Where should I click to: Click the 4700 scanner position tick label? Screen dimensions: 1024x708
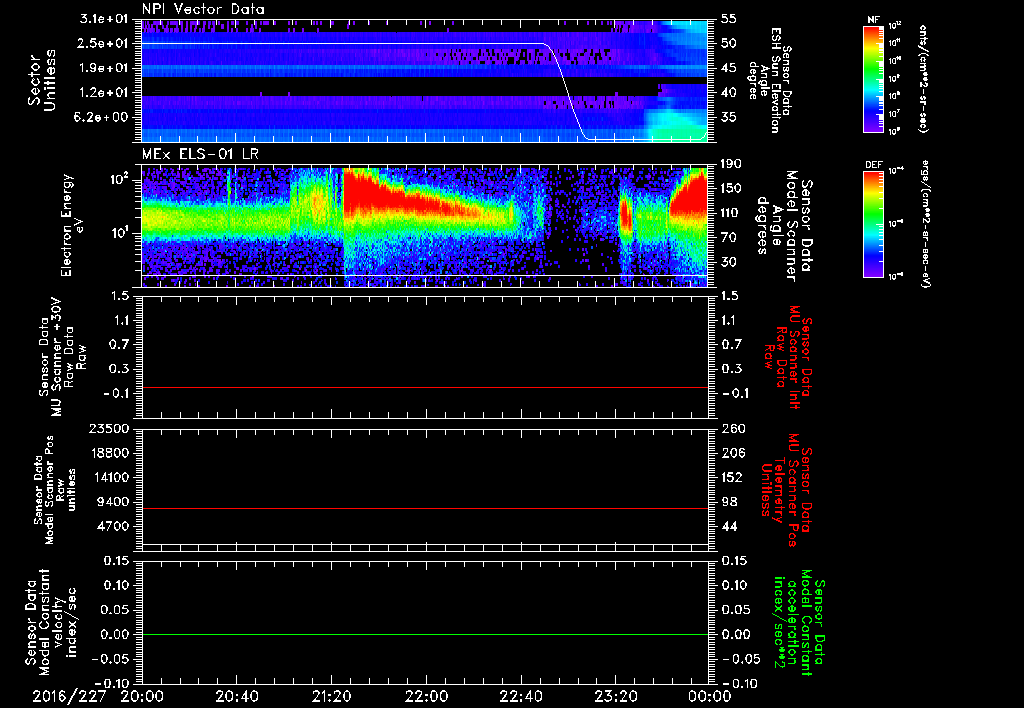tap(111, 526)
